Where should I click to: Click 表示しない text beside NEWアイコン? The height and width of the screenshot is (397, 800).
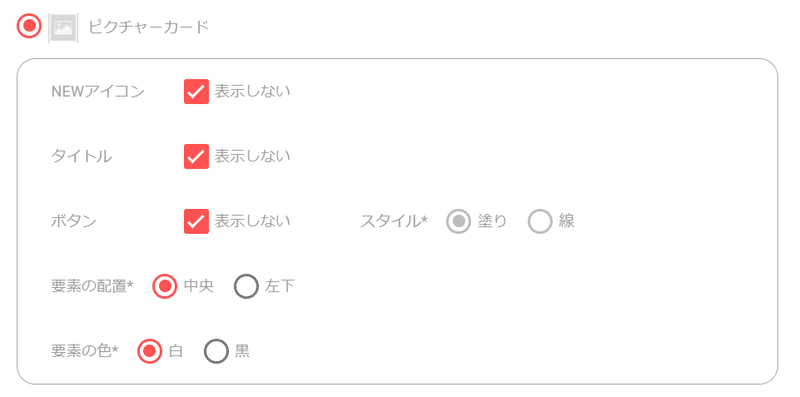253,91
